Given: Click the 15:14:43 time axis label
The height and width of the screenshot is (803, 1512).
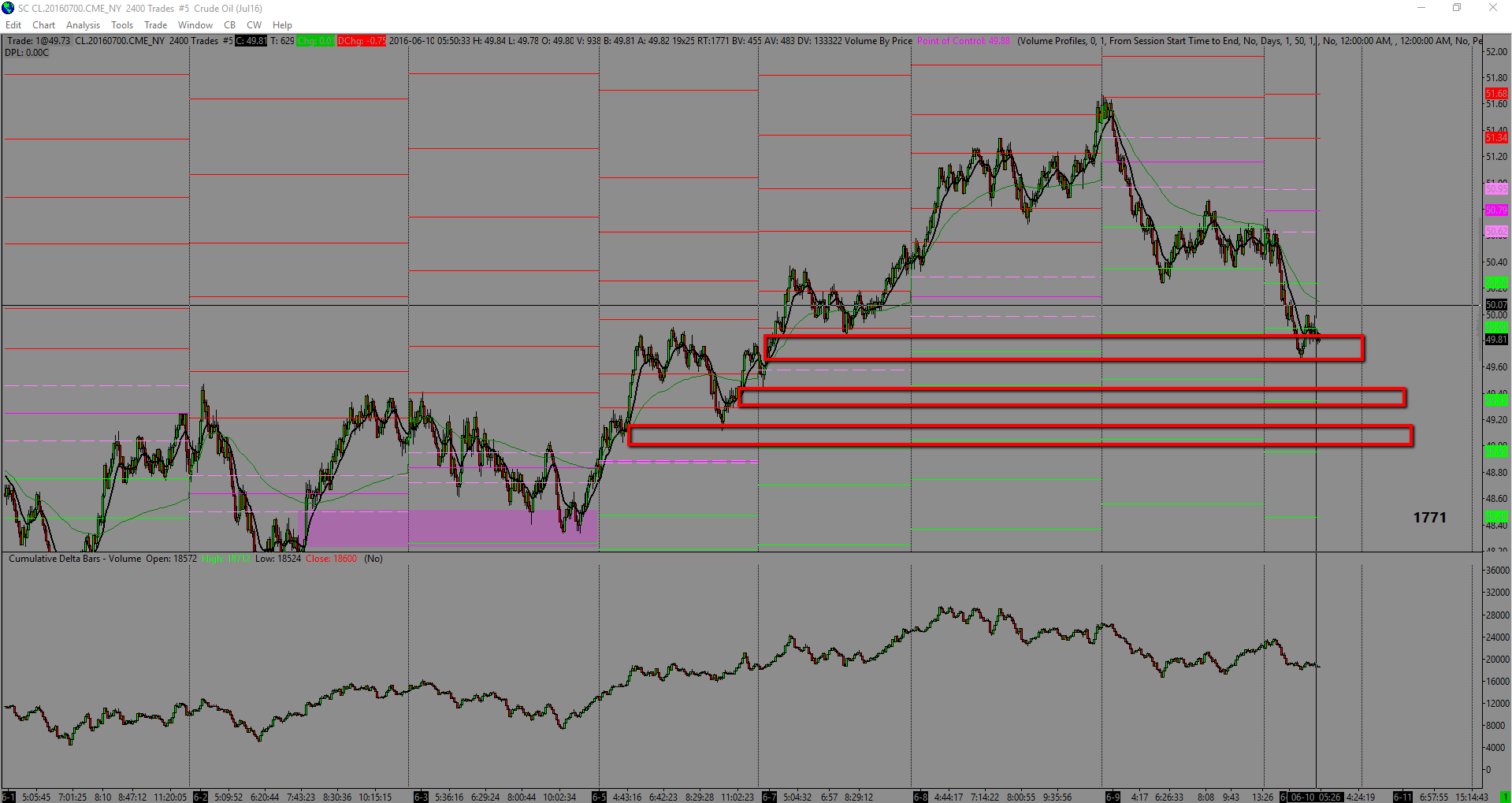Looking at the screenshot, I should (x=1471, y=797).
